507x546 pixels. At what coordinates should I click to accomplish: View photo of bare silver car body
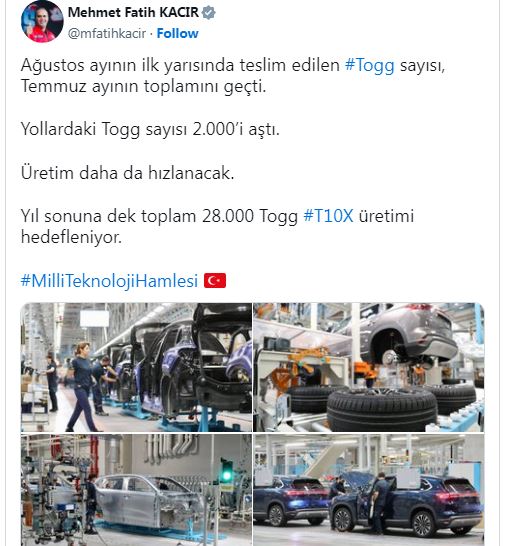pos(136,490)
